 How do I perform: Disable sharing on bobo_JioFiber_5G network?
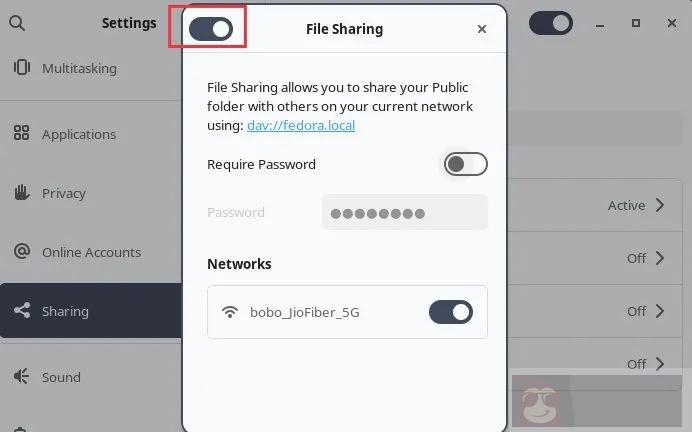(451, 312)
